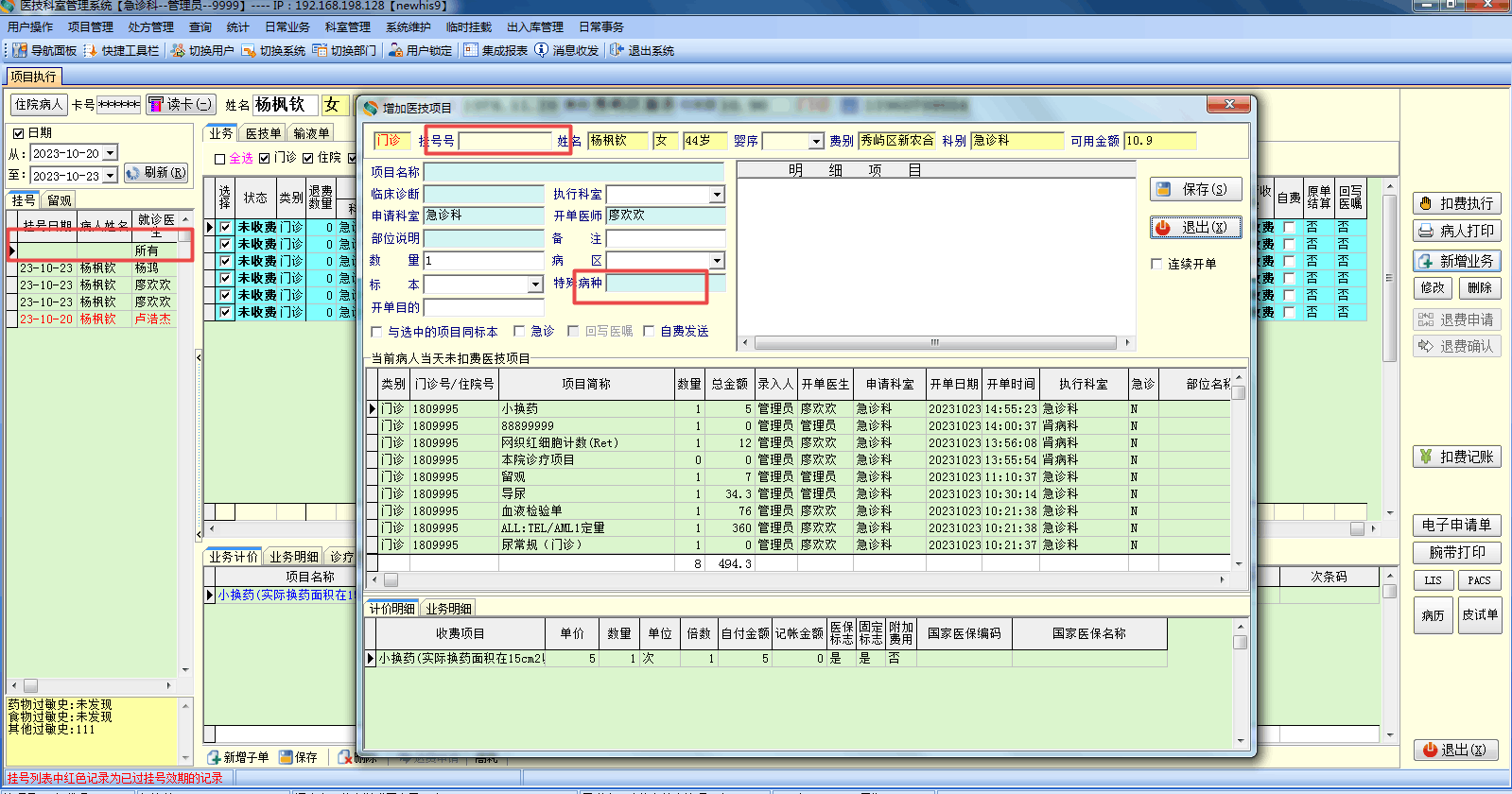Toggle the 日期 date filter checkbox
Screen dimensions: 1512x794
(x=18, y=133)
